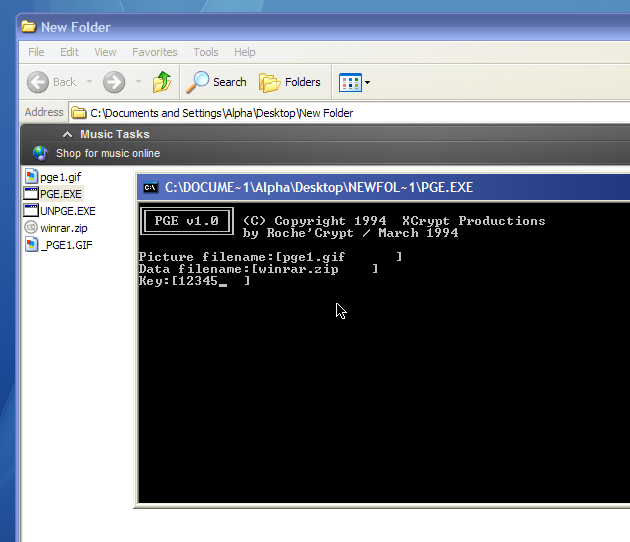The height and width of the screenshot is (542, 630).
Task: Open the Help menu
Action: (x=245, y=52)
